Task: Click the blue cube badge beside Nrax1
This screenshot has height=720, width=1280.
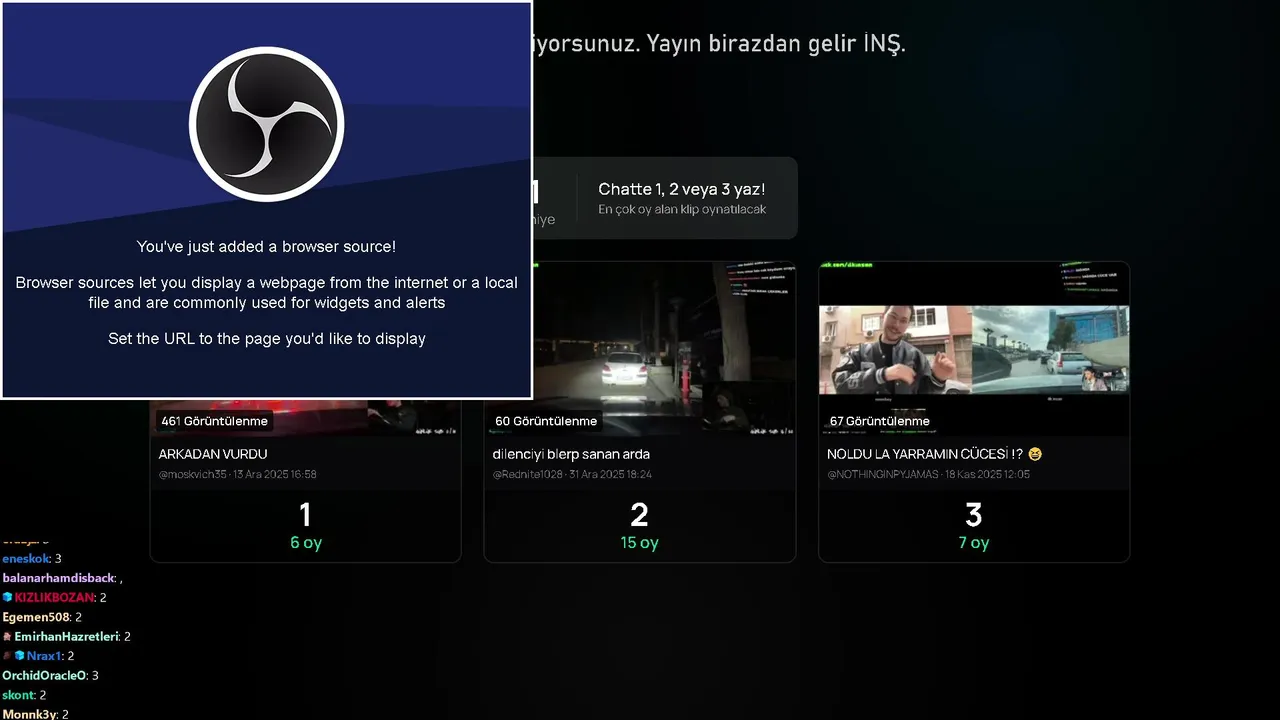Action: tap(19, 656)
